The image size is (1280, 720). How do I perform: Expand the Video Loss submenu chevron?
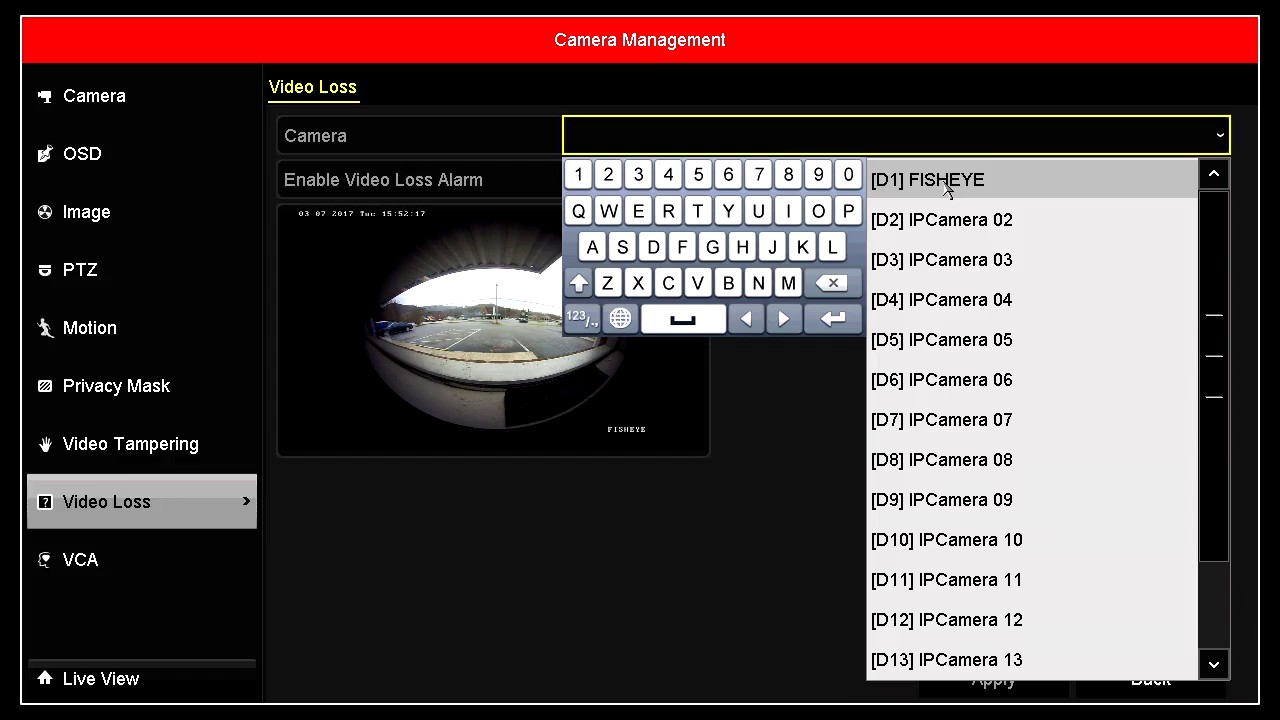tap(246, 501)
